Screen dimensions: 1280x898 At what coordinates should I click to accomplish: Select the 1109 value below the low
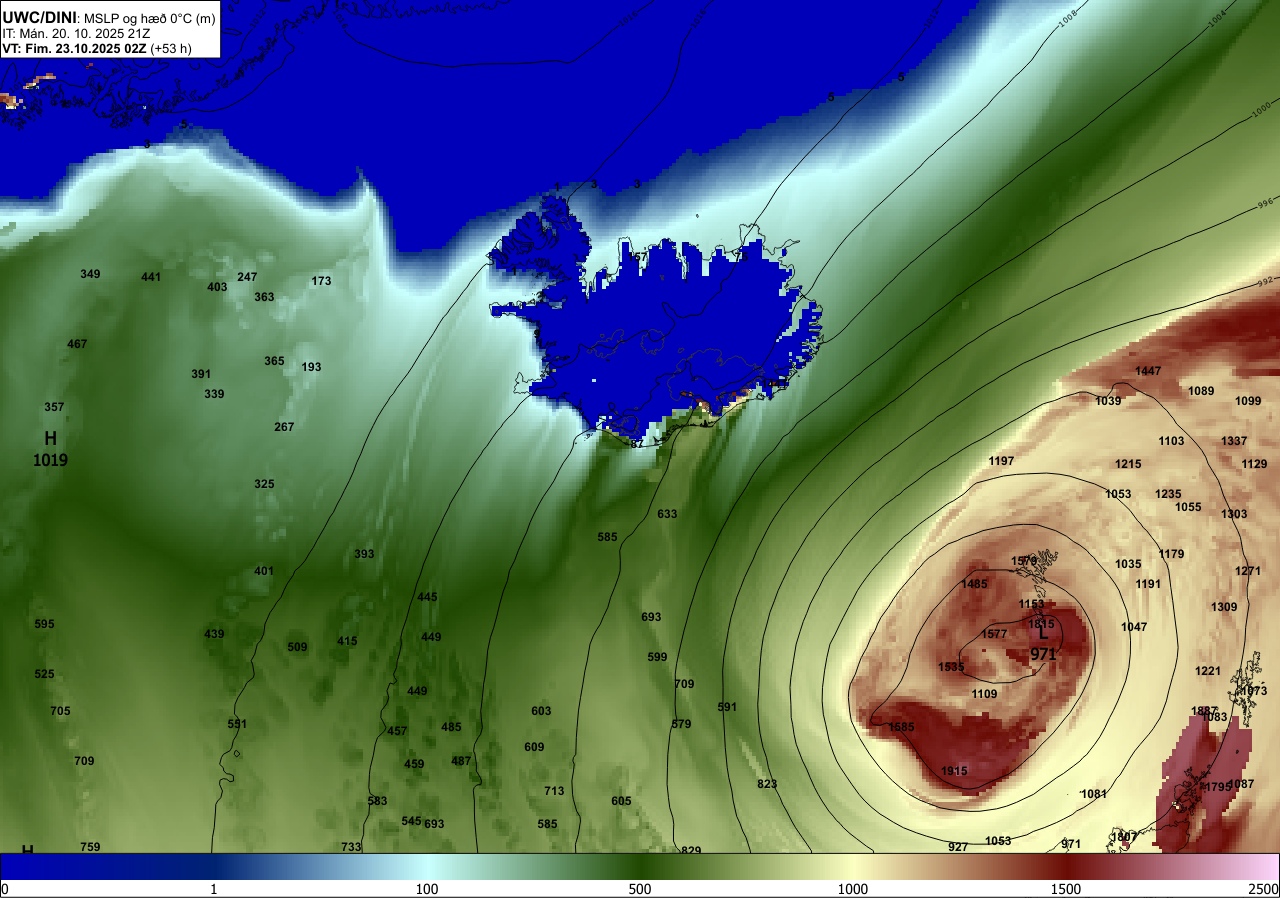[x=984, y=694]
